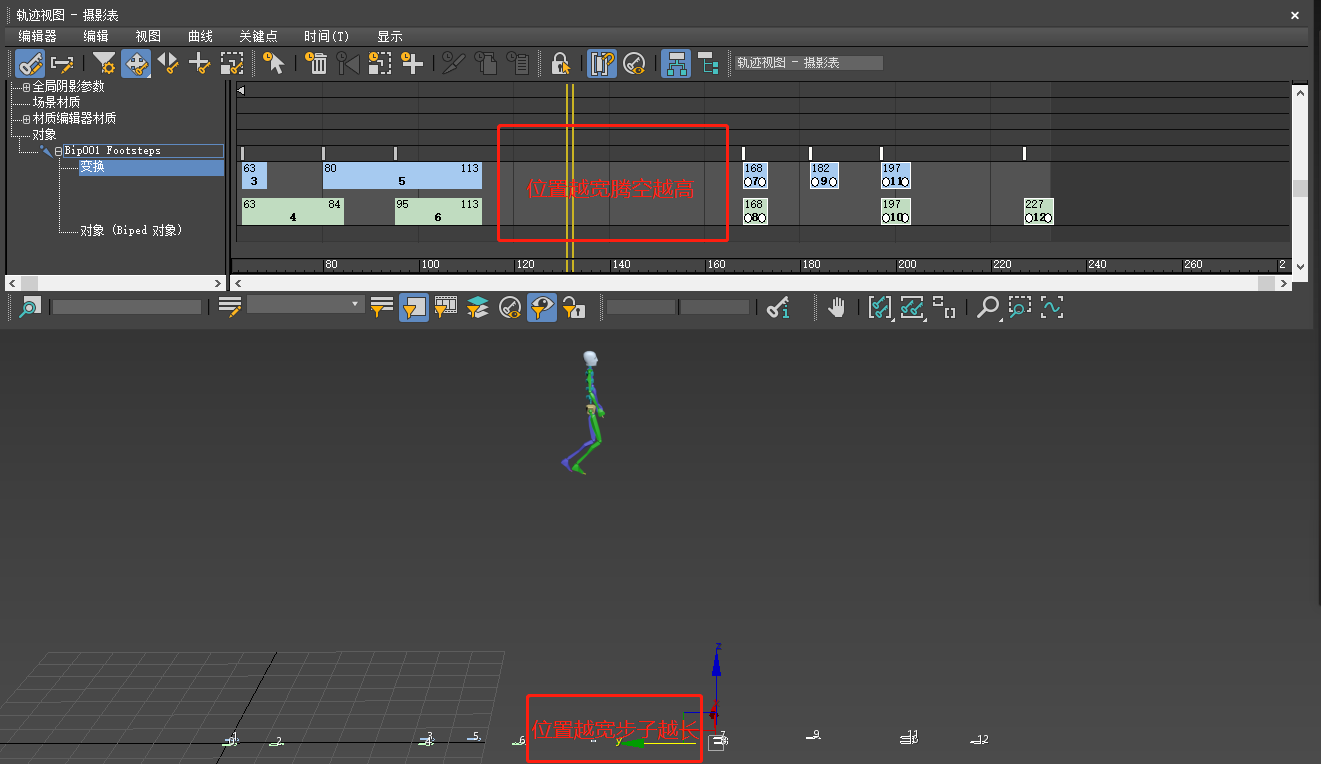
Task: Select the Edit Ranges tool
Action: coord(62,63)
